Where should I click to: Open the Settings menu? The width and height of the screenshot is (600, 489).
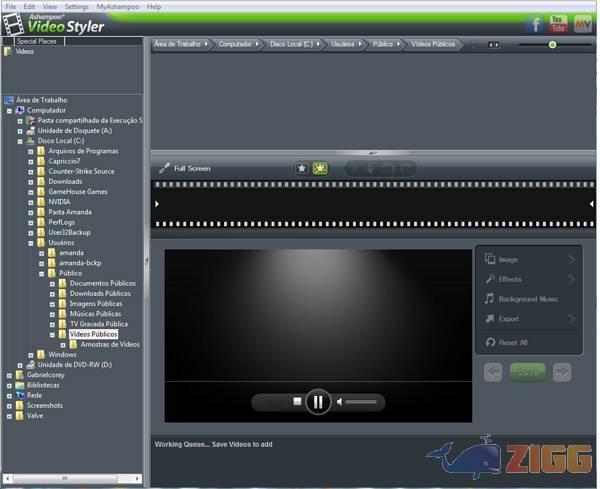tap(77, 7)
